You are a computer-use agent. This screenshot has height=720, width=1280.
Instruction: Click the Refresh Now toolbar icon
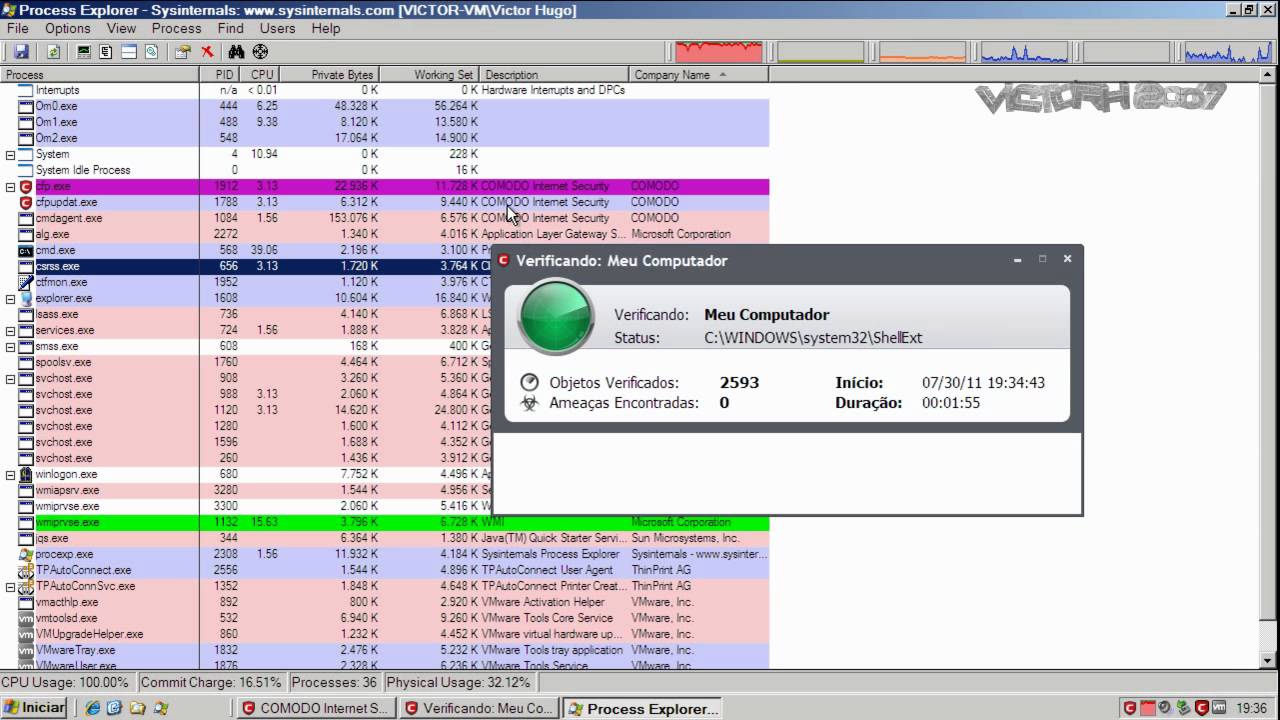tap(54, 51)
